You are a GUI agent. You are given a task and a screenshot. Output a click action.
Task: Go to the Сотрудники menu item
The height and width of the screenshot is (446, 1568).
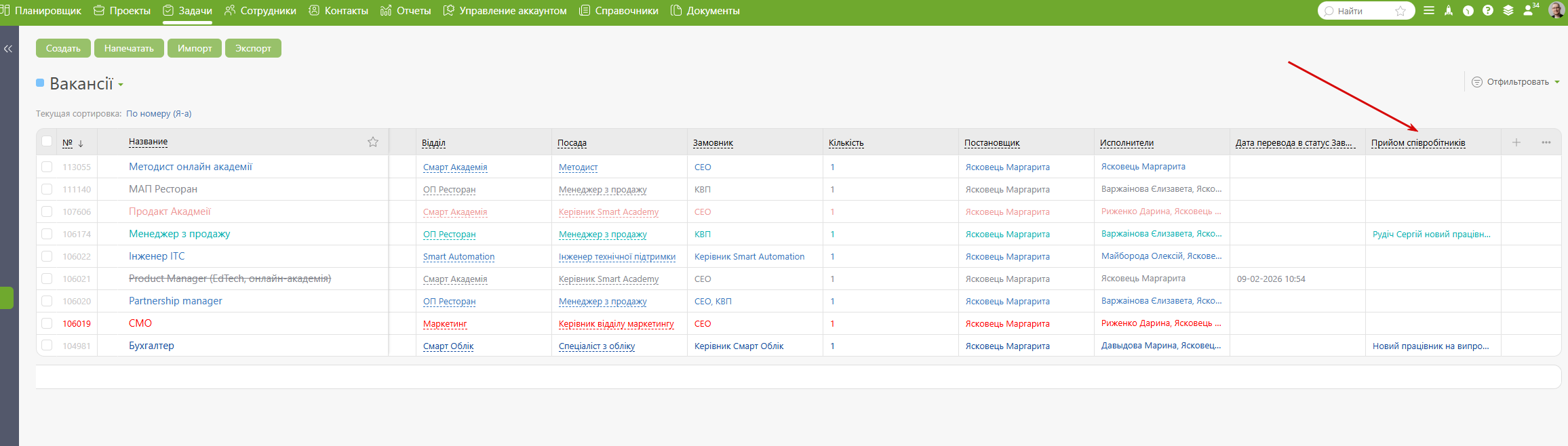[x=260, y=11]
